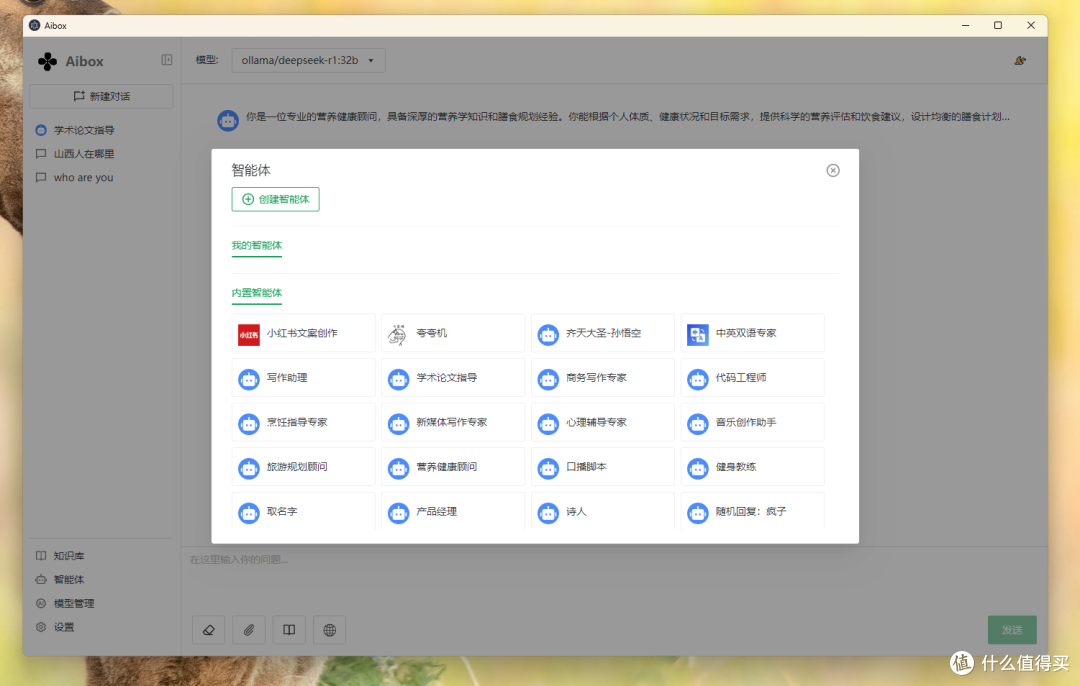Click the 心理辅导专家 agent name

pos(596,422)
